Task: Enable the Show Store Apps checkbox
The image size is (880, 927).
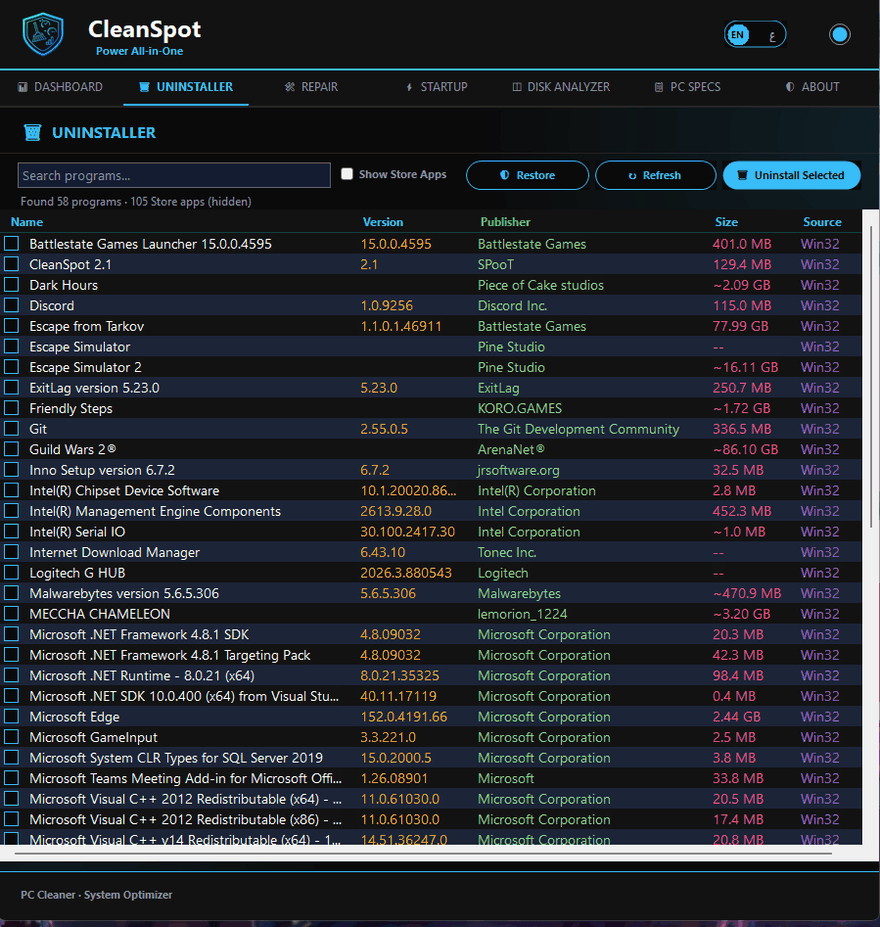Action: (x=347, y=174)
